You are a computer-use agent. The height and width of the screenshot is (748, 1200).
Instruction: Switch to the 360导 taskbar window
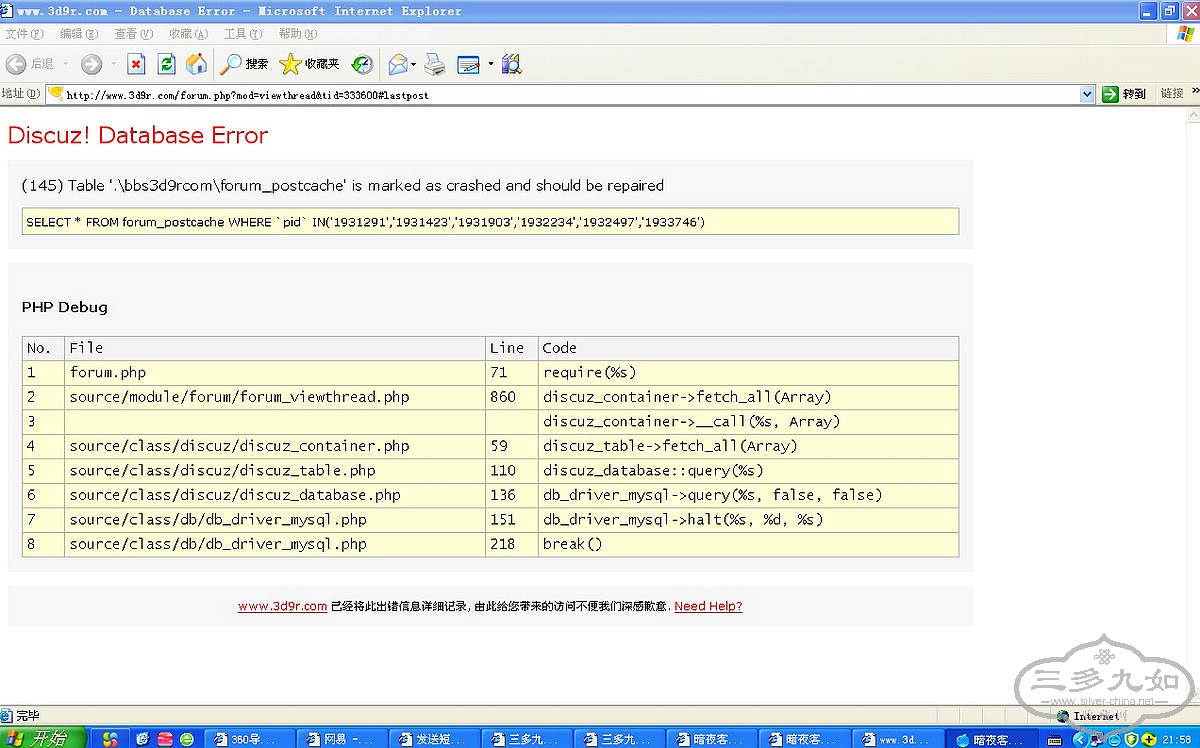pos(250,739)
